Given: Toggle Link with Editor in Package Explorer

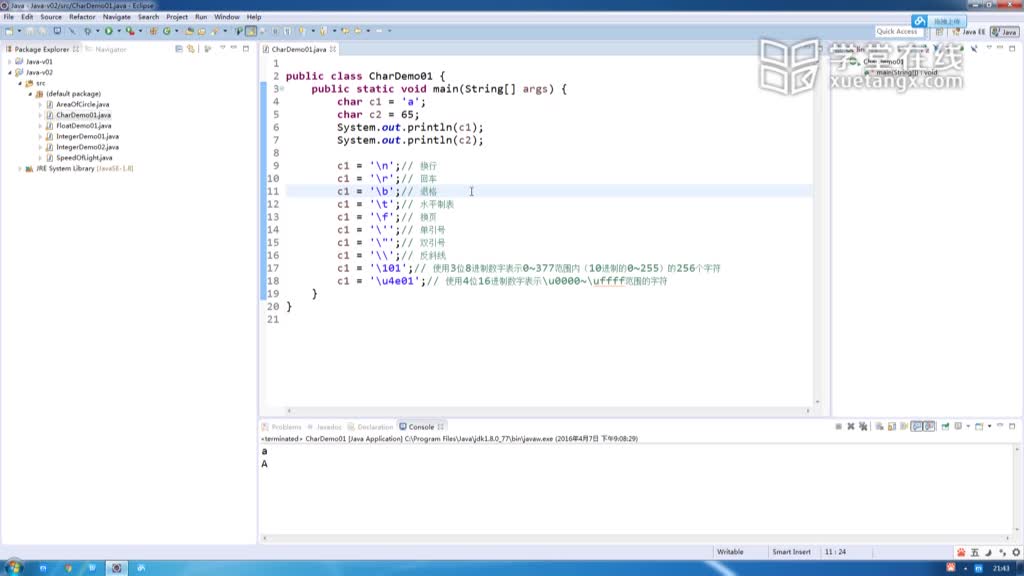Looking at the screenshot, I should 191,48.
